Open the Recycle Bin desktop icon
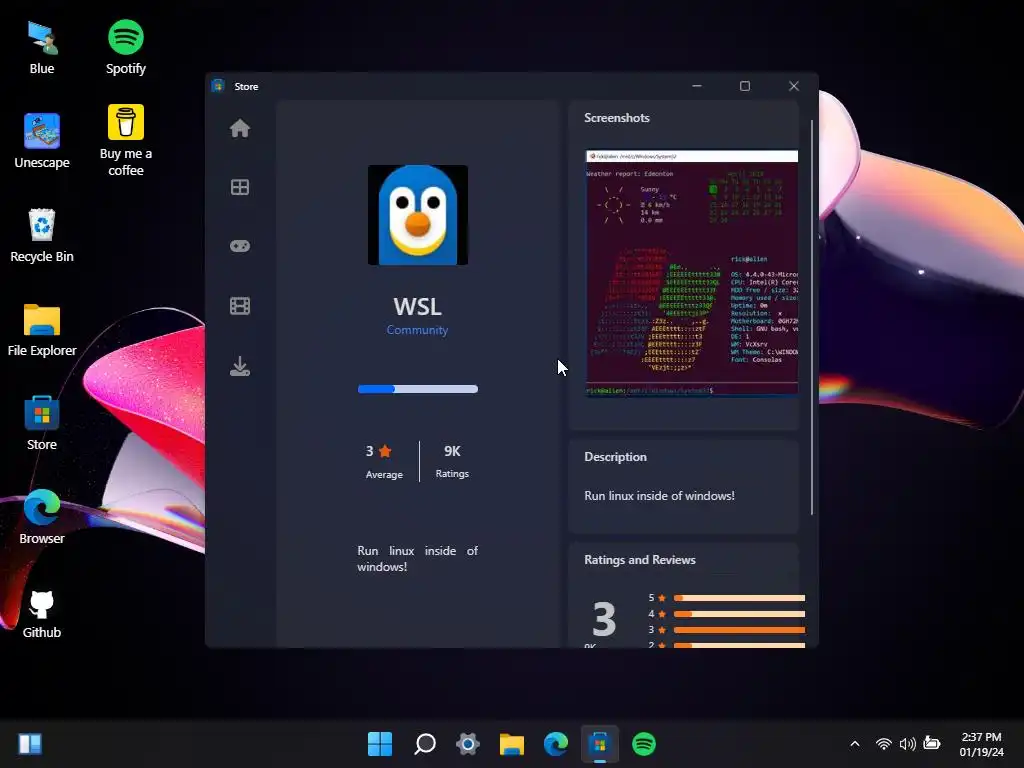 pos(42,236)
